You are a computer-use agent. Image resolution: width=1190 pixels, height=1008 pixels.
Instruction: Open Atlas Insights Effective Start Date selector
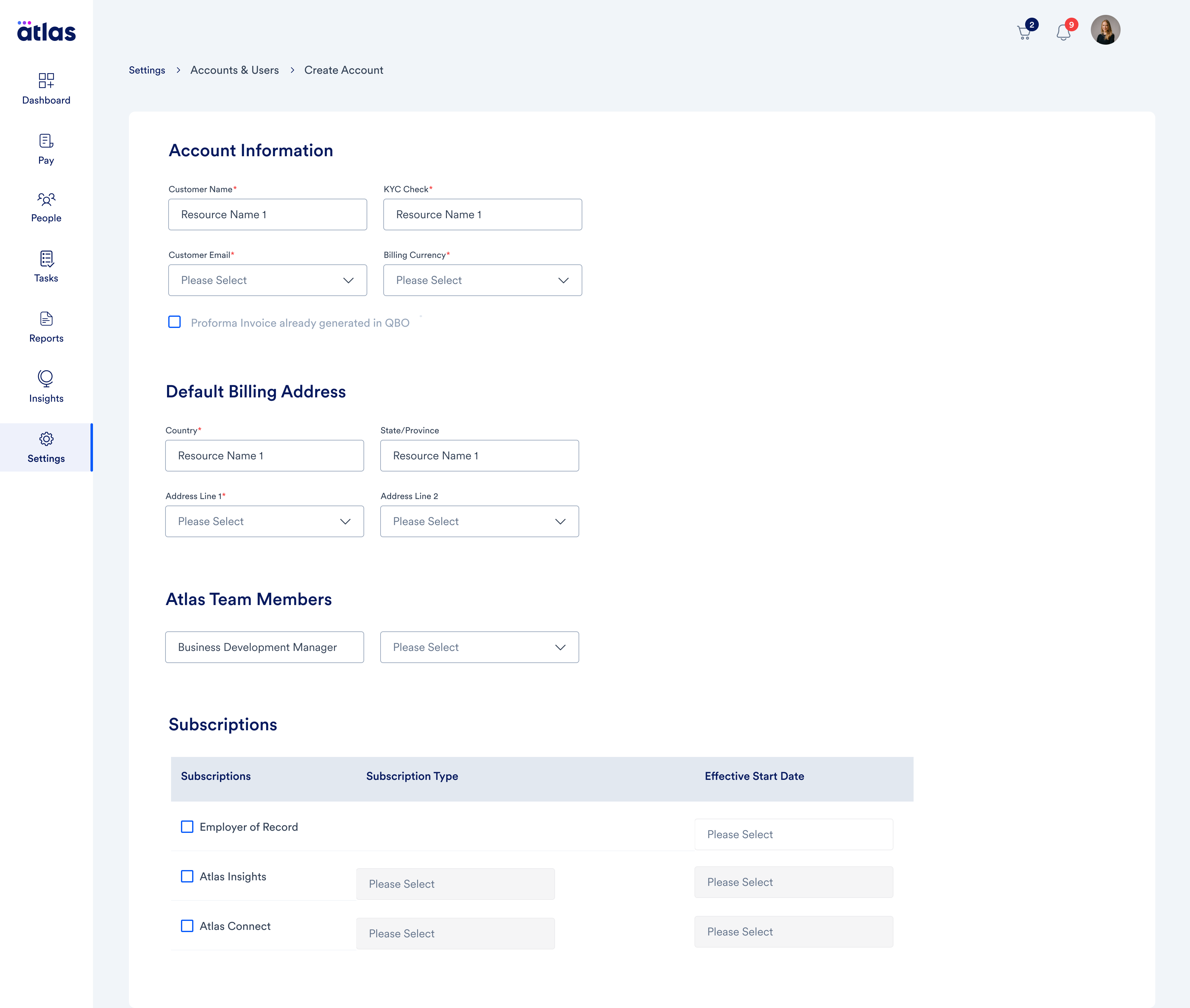click(x=794, y=882)
